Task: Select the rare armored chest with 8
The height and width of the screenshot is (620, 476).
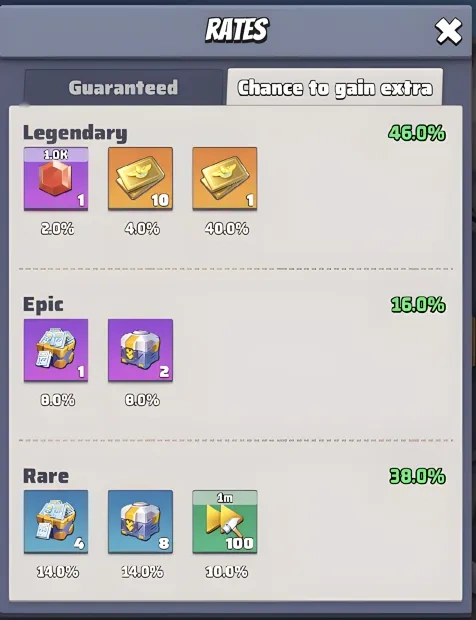Action: click(140, 522)
